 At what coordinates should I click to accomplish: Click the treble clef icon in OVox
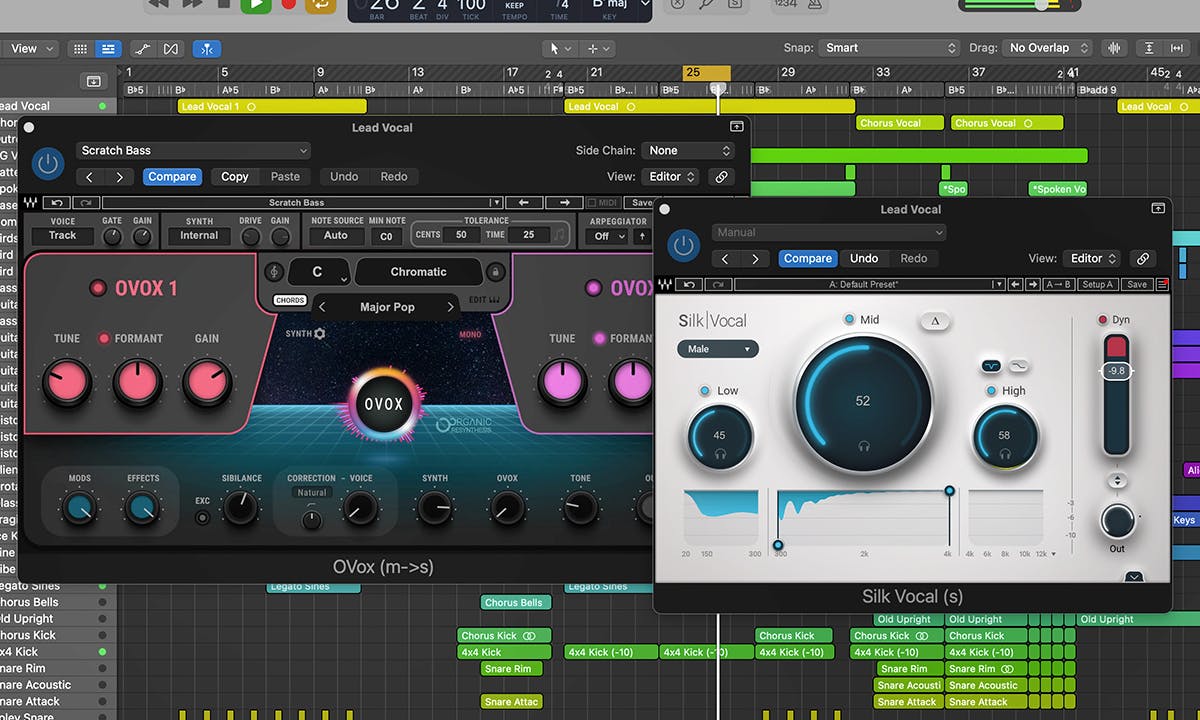tap(274, 272)
